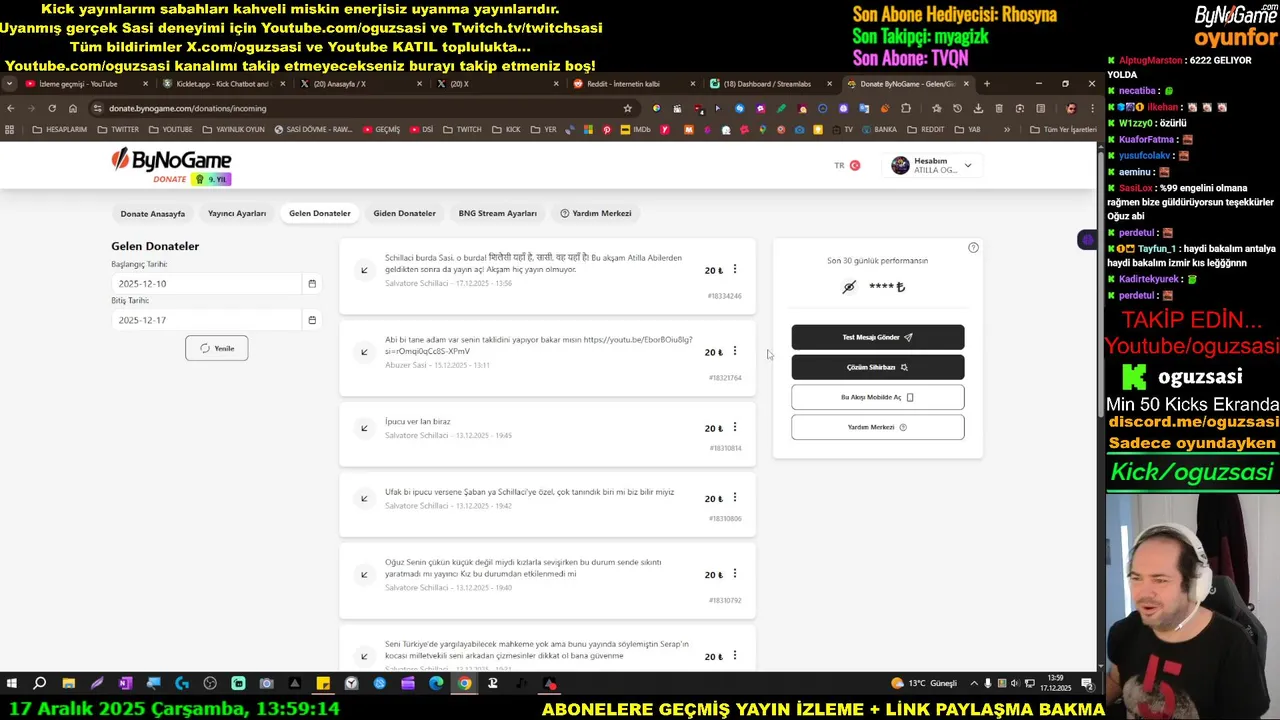Open the kebab menu on the 'İpucu ver lan biraz' donation
Viewport: 1280px width, 720px height.
(735, 427)
